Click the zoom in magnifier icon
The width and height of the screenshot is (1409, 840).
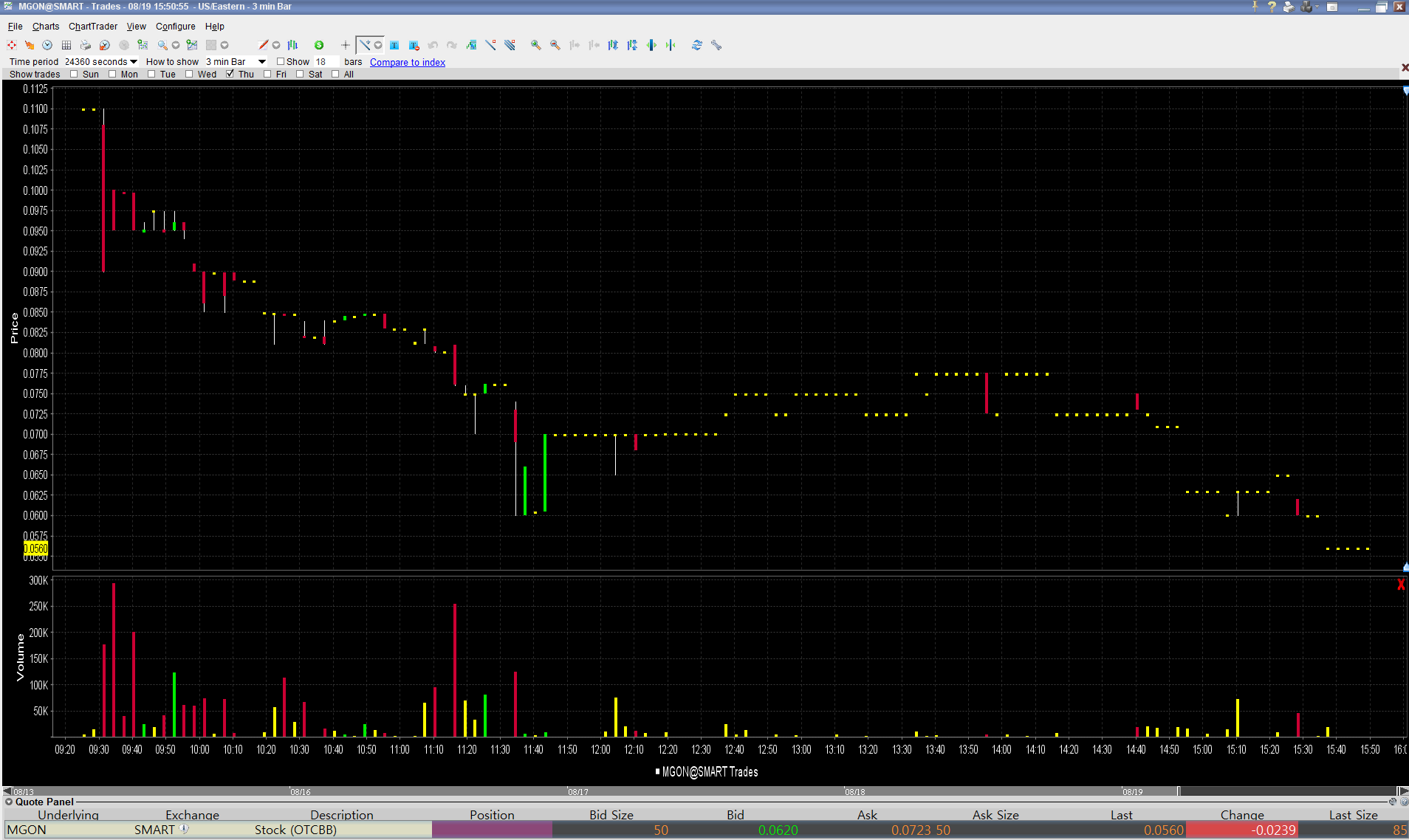pyautogui.click(x=535, y=45)
